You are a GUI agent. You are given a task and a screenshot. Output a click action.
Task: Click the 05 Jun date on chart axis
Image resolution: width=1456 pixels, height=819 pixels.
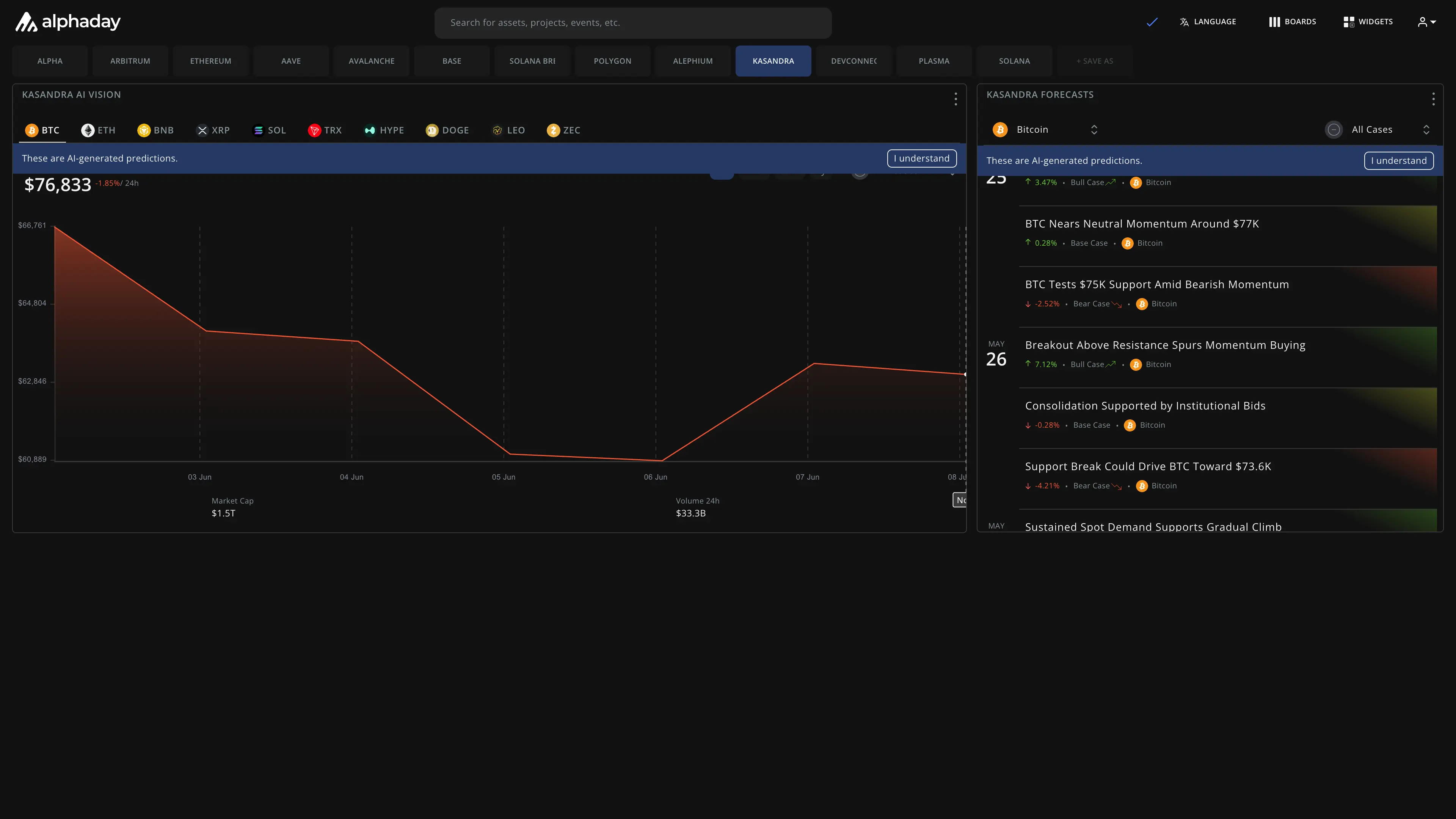click(504, 477)
